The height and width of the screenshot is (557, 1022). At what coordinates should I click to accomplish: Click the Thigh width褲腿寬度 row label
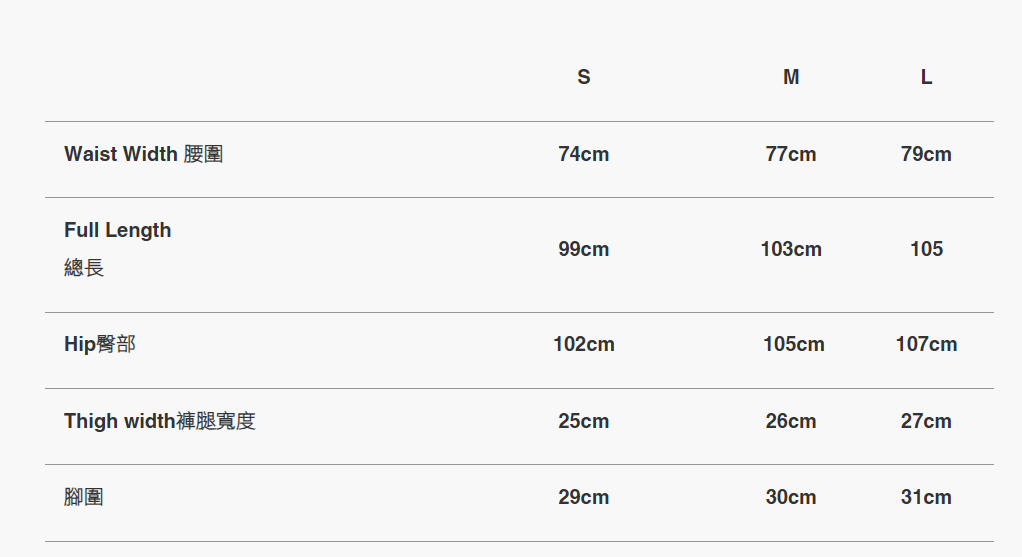pos(159,421)
